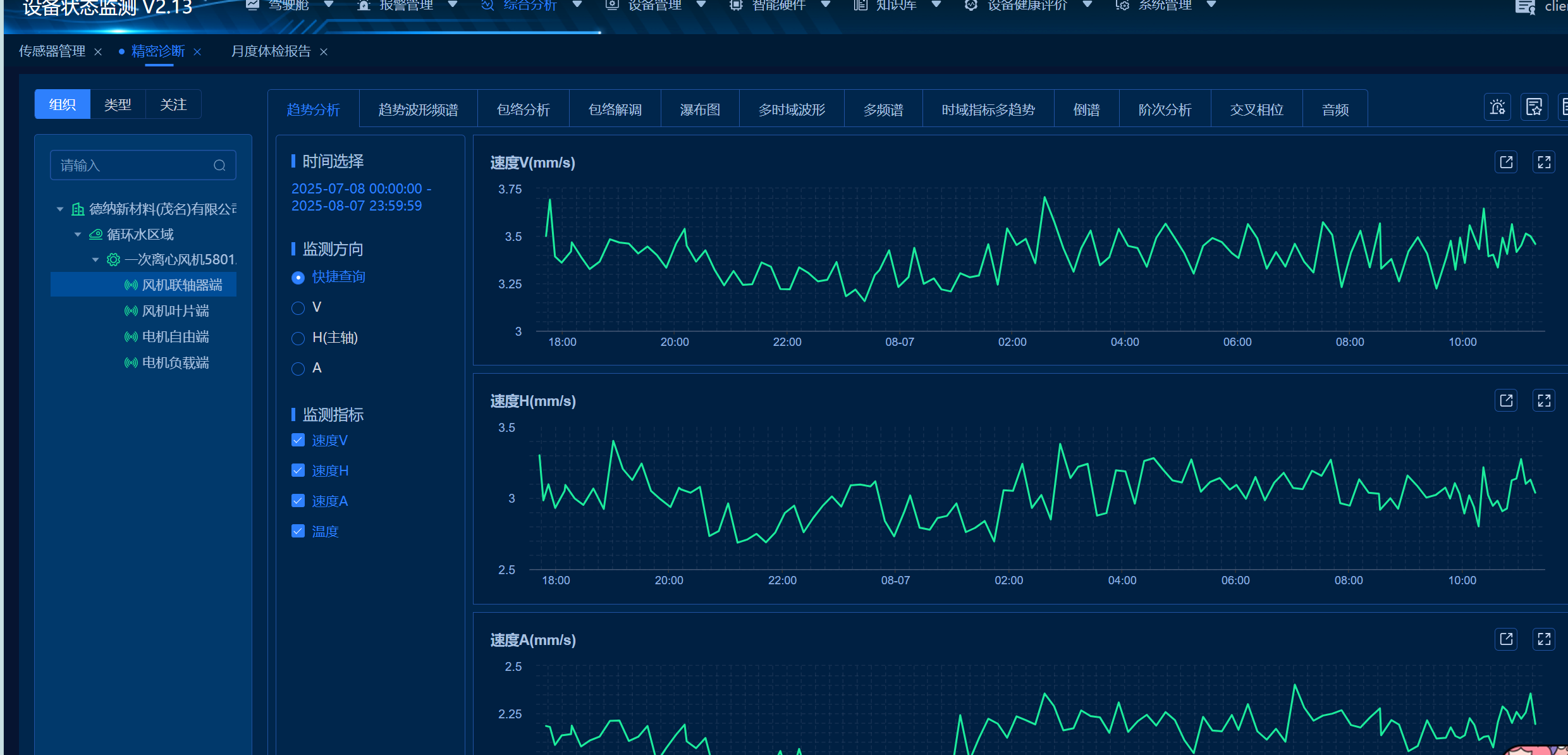This screenshot has width=1568, height=755.
Task: Click the report document toolbar icon
Action: (1534, 107)
